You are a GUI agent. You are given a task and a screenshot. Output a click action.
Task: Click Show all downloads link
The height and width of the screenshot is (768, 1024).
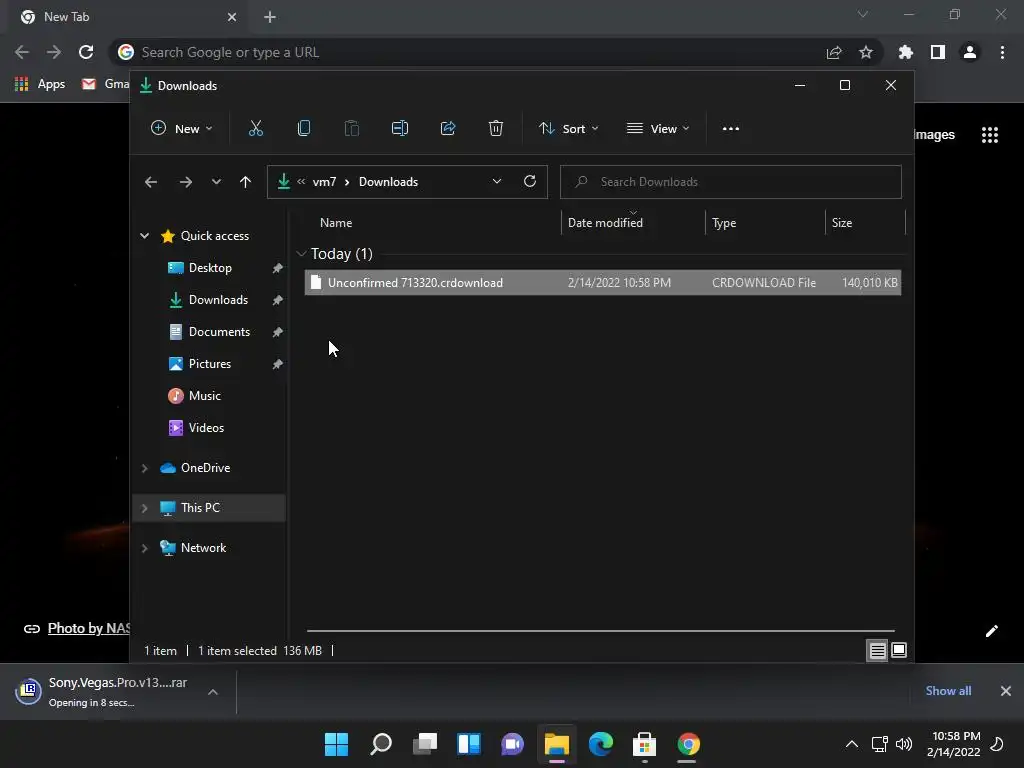[948, 691]
